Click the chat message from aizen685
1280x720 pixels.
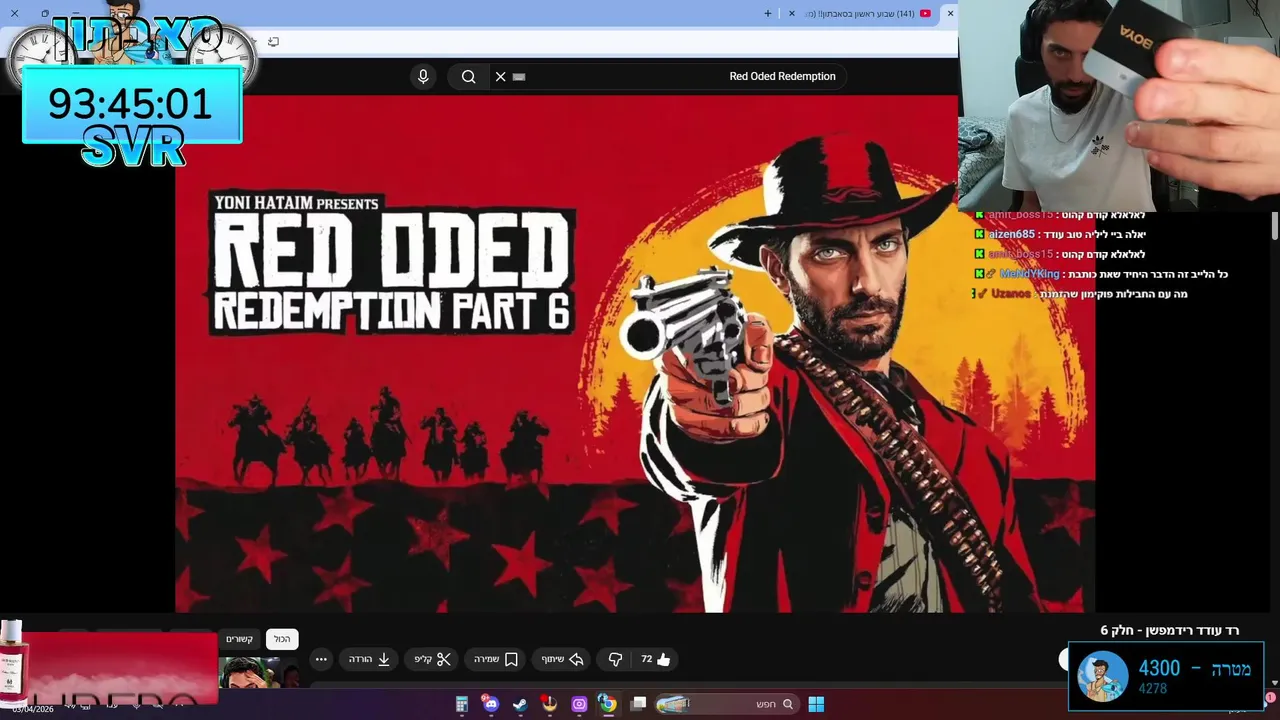click(1060, 234)
